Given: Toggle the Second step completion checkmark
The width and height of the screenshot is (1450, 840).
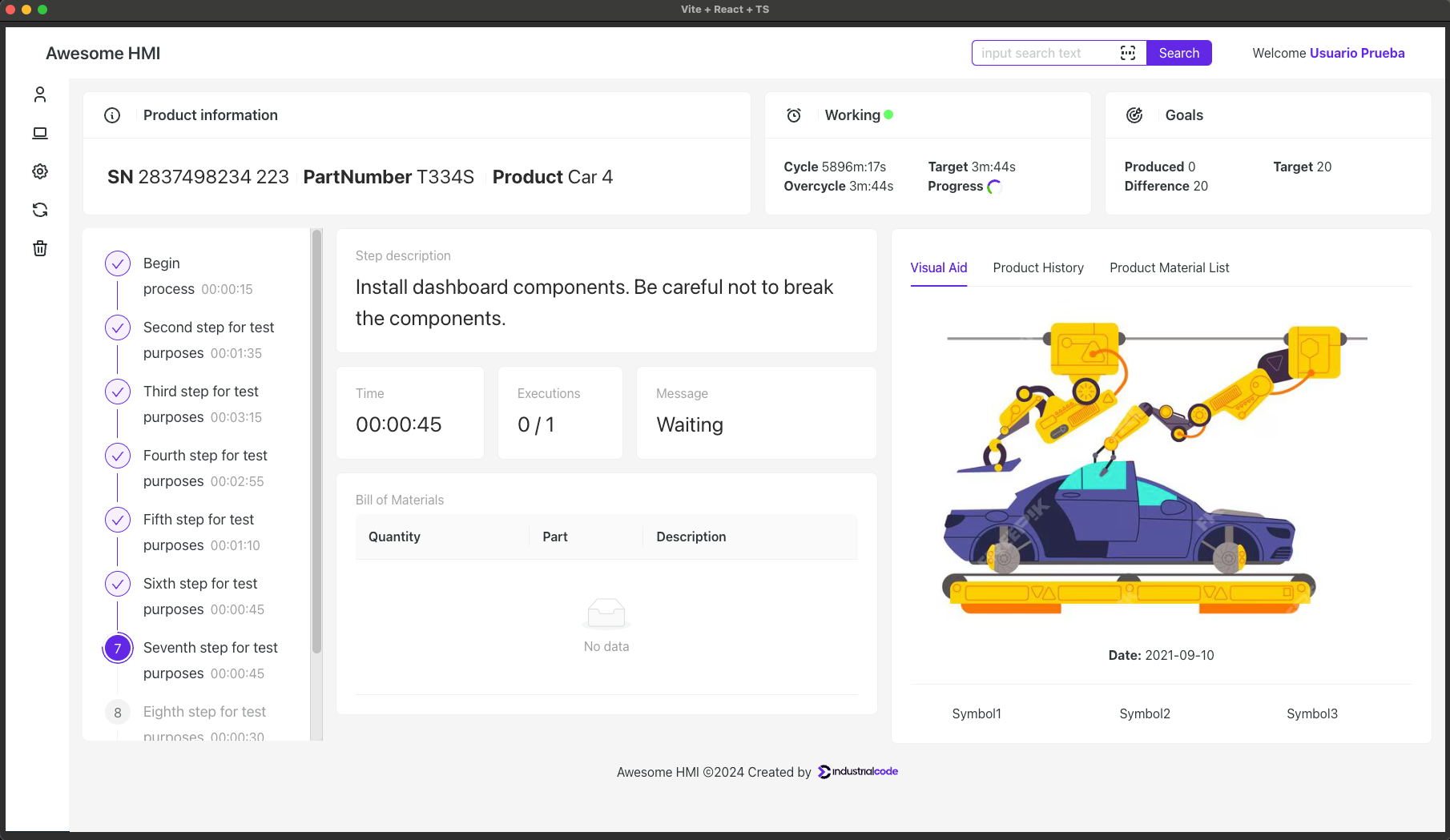Looking at the screenshot, I should click(x=118, y=328).
